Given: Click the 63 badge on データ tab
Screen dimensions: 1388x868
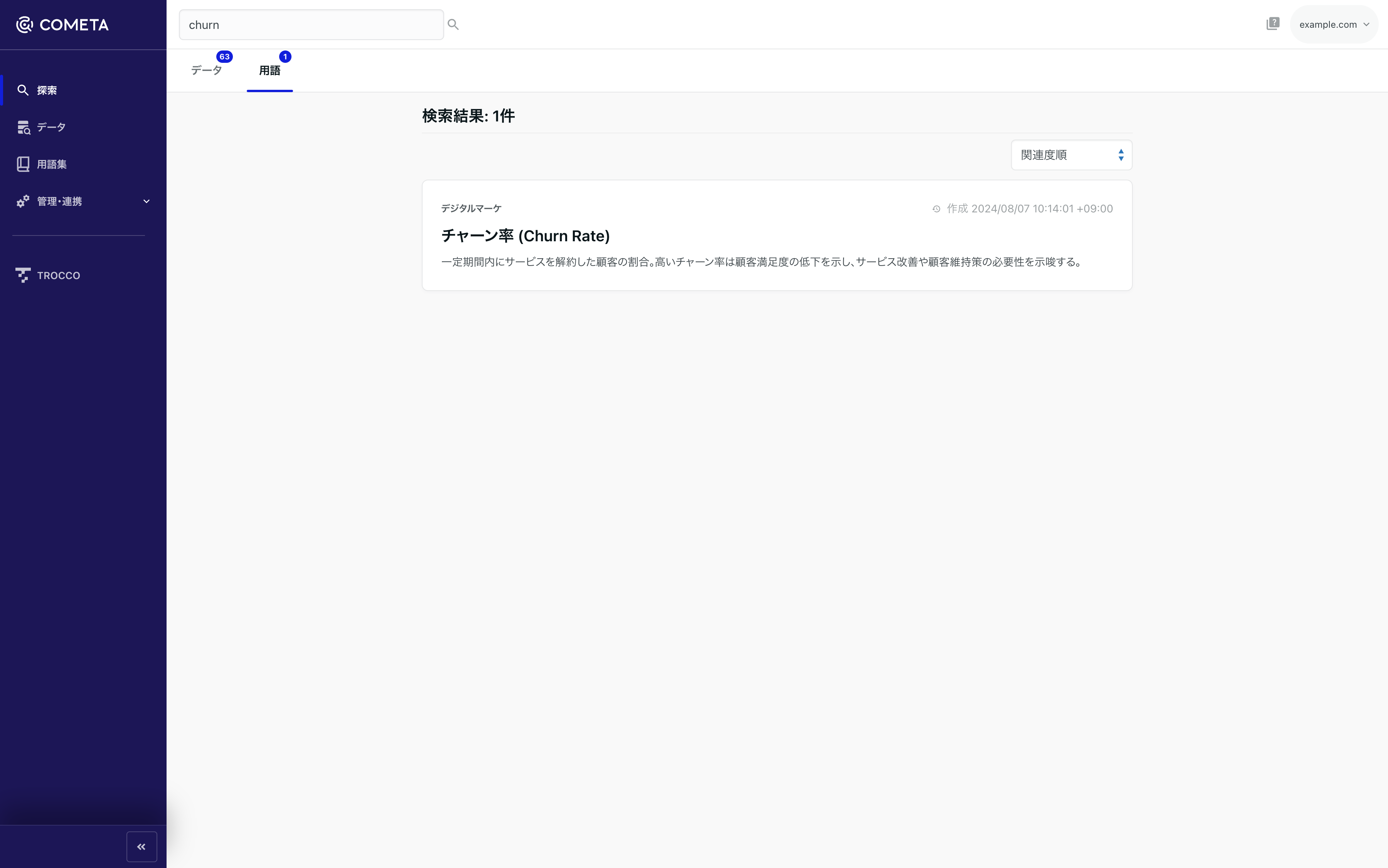Looking at the screenshot, I should click(x=224, y=57).
